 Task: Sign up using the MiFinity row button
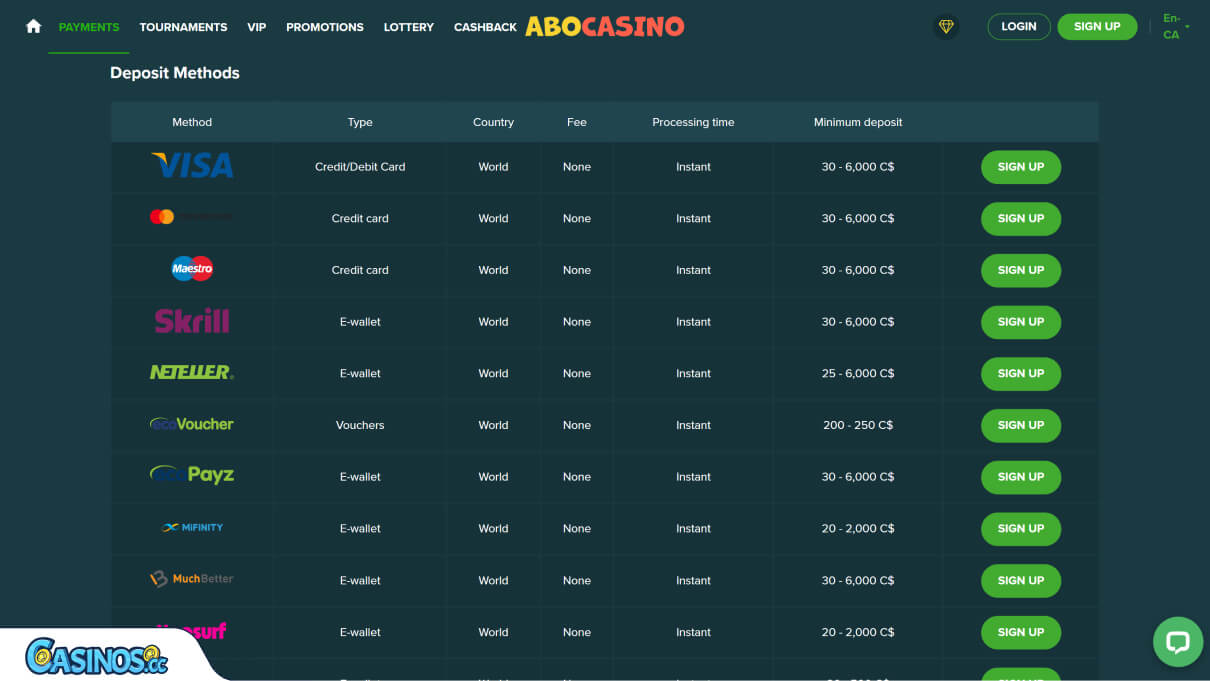click(1021, 529)
